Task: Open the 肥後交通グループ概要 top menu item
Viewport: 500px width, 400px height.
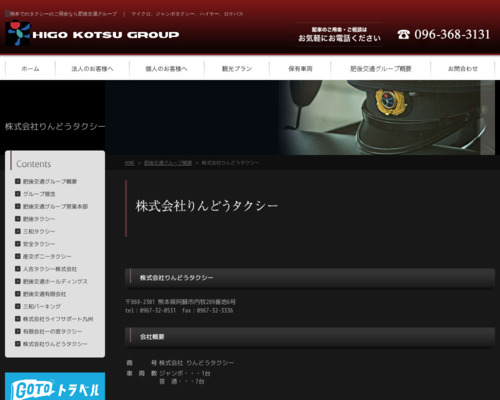Action: coord(381,69)
